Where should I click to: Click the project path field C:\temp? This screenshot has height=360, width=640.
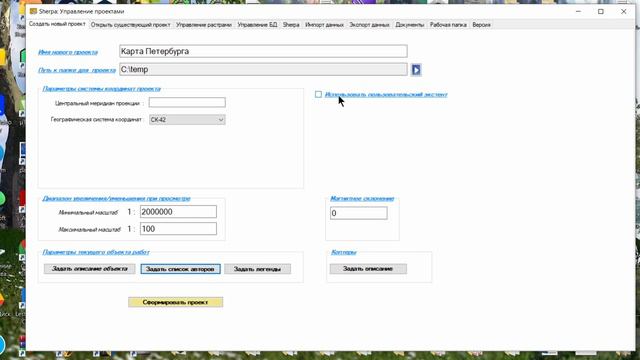(263, 69)
